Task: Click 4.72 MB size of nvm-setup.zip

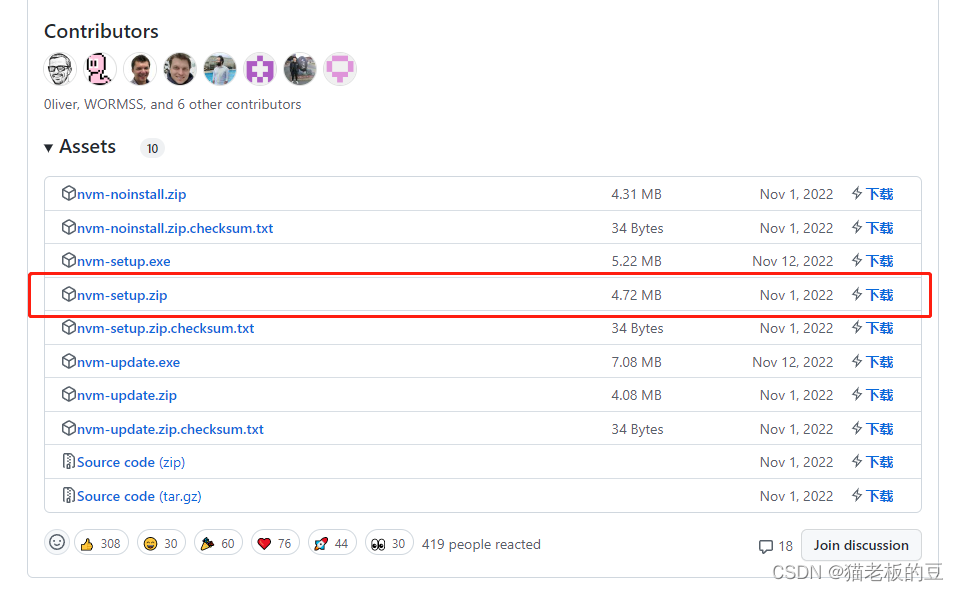Action: click(637, 296)
